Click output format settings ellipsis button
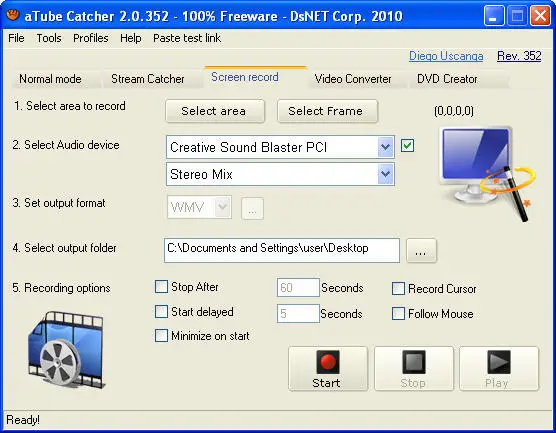This screenshot has height=433, width=556. [x=252, y=209]
